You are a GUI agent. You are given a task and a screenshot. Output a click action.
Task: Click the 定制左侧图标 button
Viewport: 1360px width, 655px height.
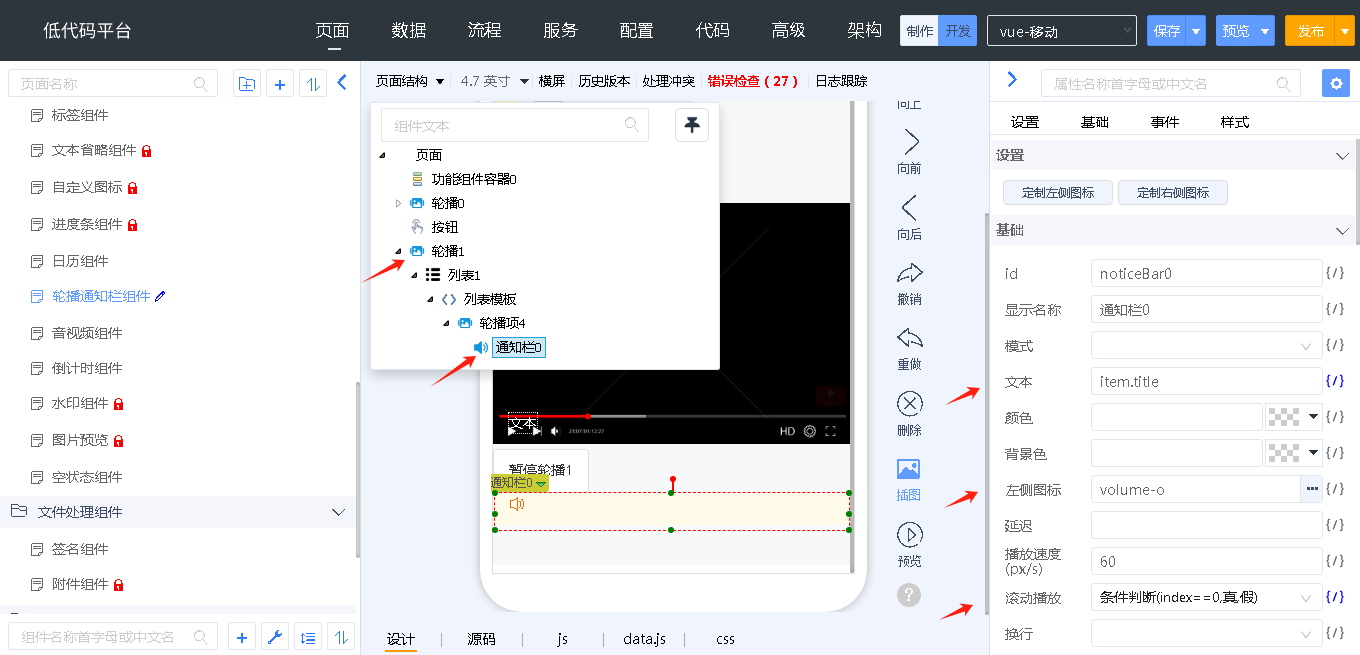tap(1058, 192)
